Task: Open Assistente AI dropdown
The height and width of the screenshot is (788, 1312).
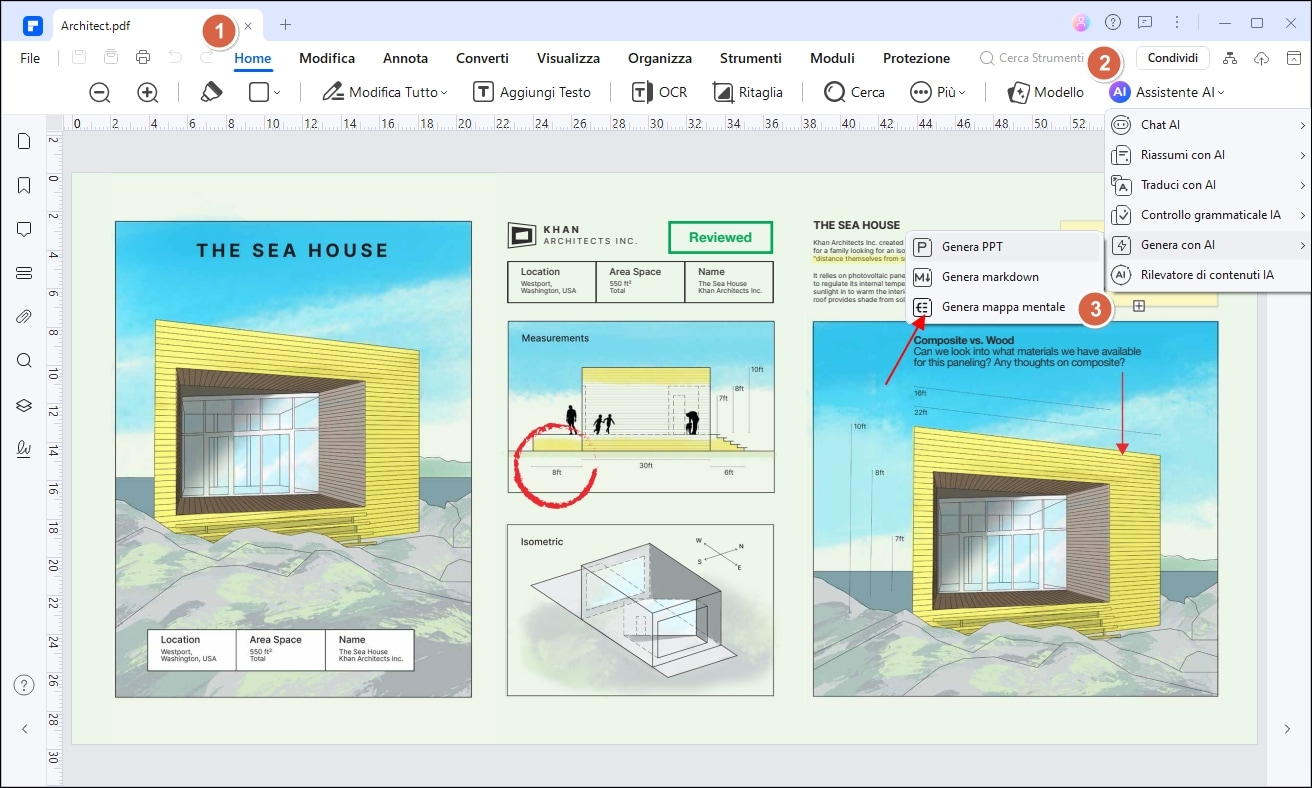Action: point(1167,92)
